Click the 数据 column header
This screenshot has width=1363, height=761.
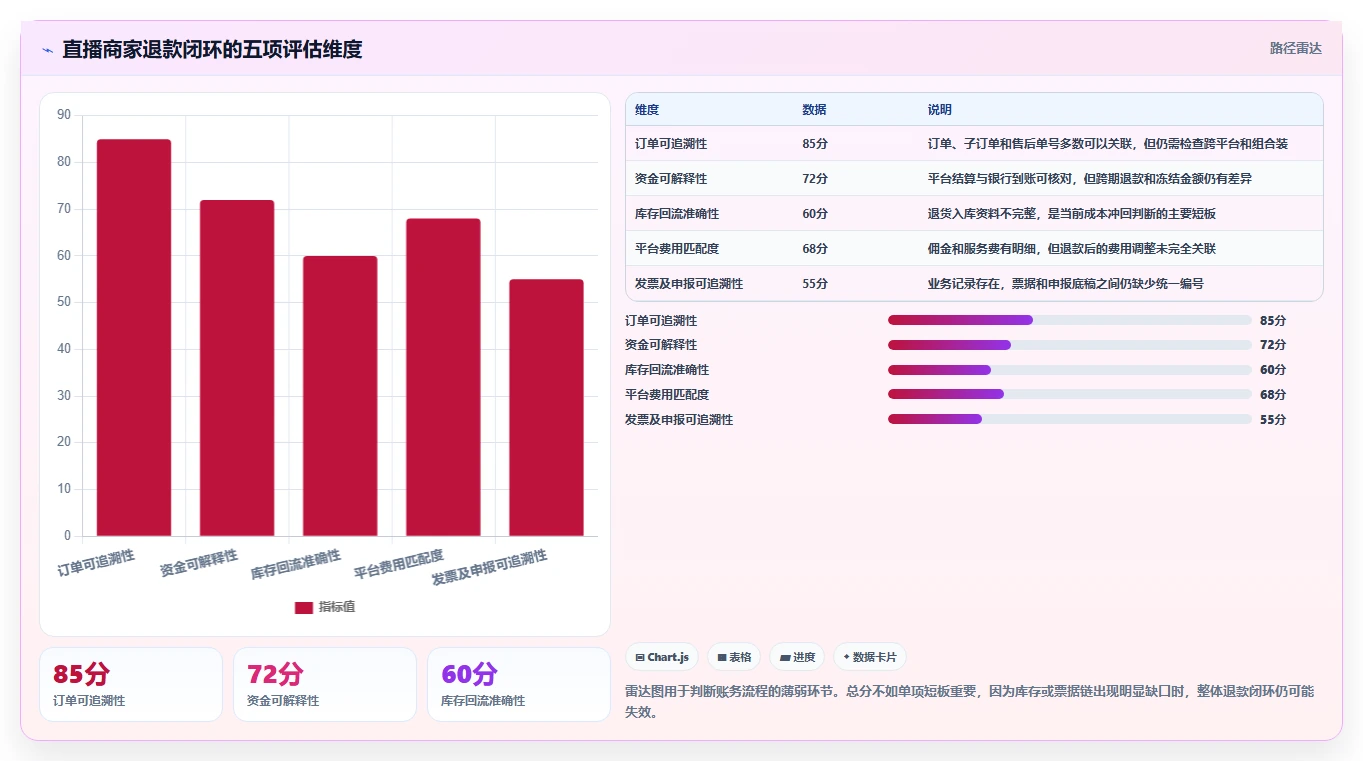pos(814,110)
